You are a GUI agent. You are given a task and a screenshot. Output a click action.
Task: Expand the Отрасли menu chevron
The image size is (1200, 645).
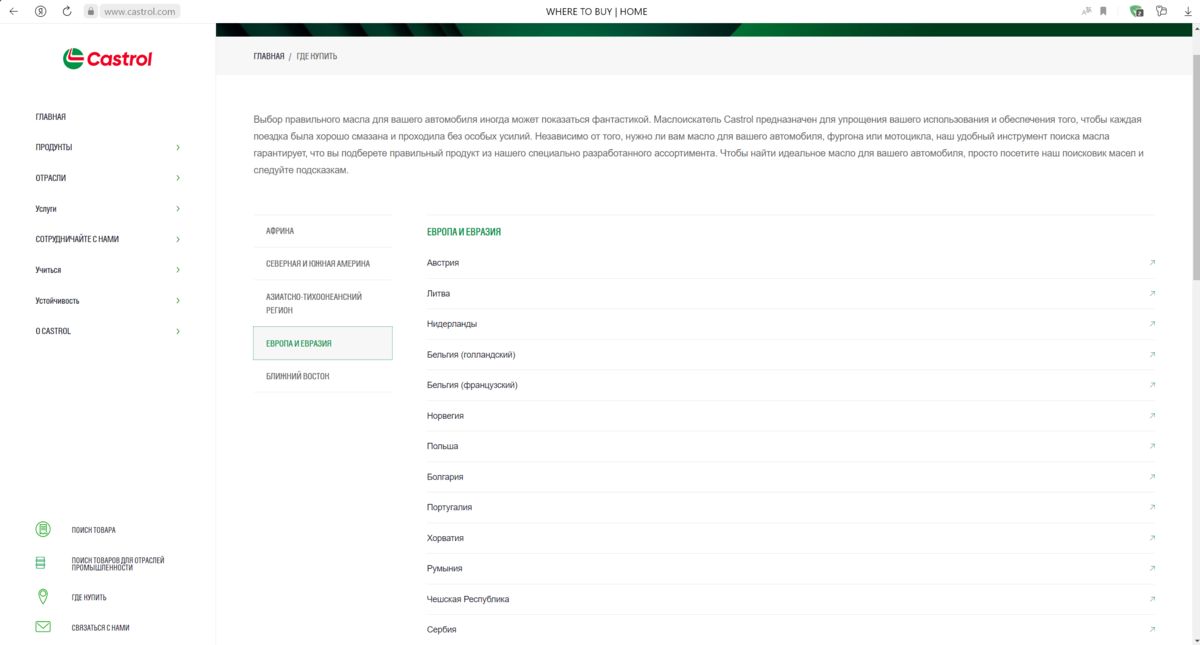pos(178,178)
